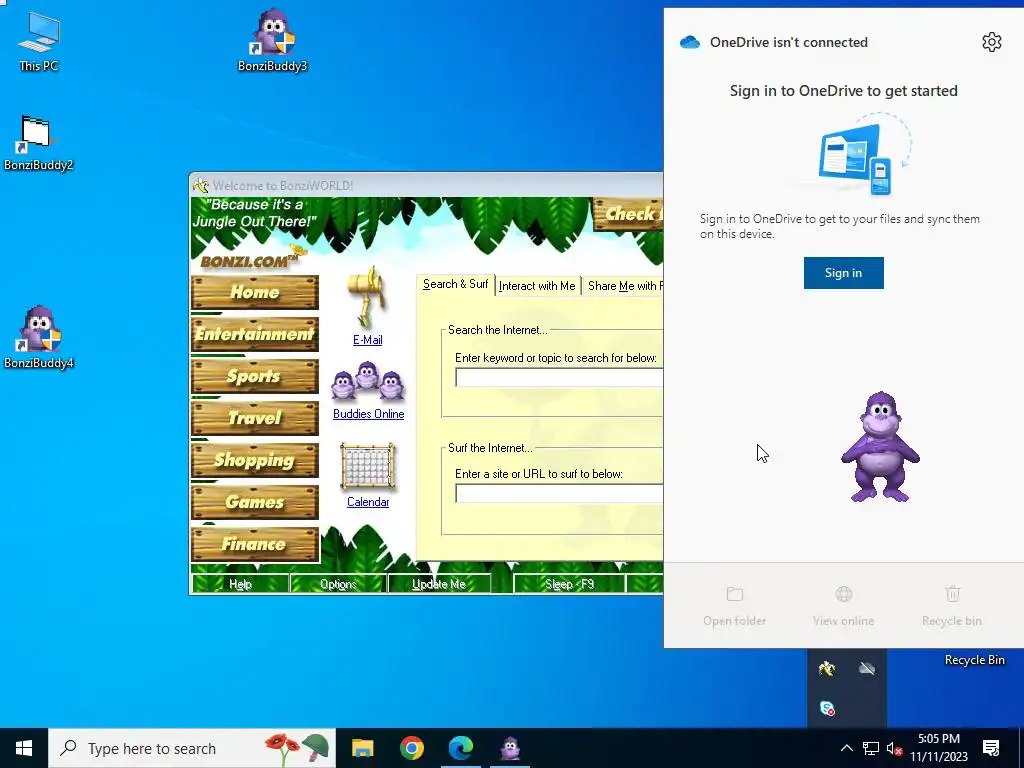Click the OneDrive cloud logo icon
Screen dimensions: 1024x768
tap(690, 42)
